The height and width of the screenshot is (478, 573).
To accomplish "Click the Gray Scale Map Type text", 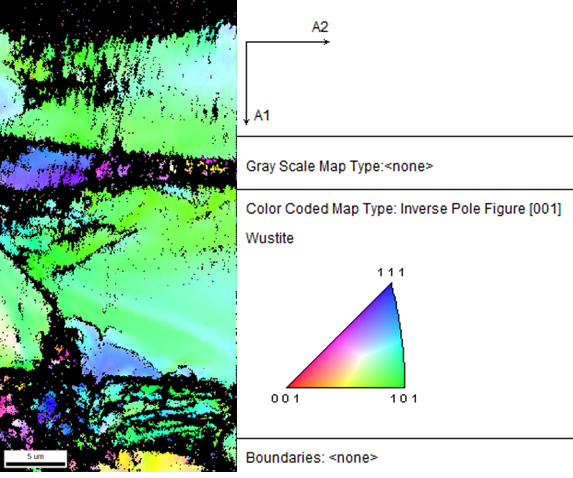I will 339,166.
